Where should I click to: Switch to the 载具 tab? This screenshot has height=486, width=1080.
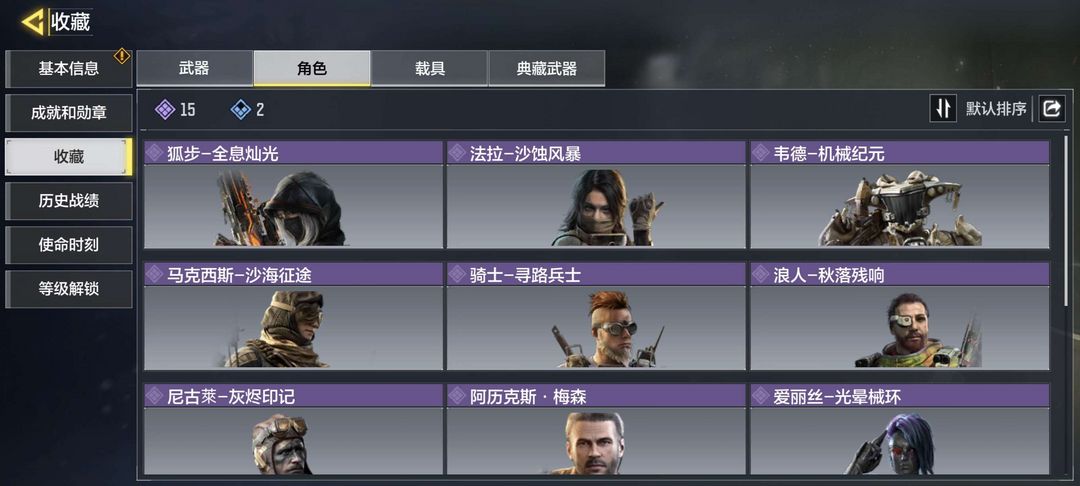430,68
